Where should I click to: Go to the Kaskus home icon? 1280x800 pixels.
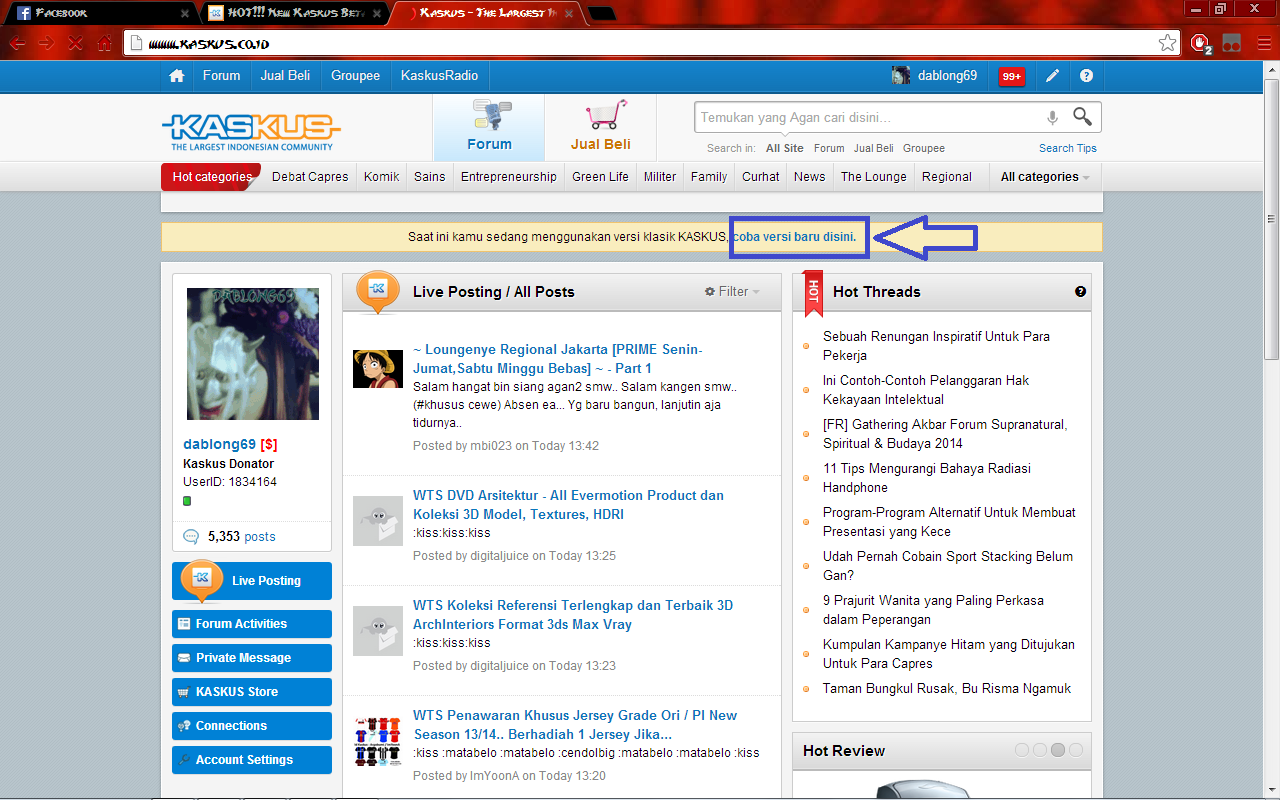tap(177, 76)
